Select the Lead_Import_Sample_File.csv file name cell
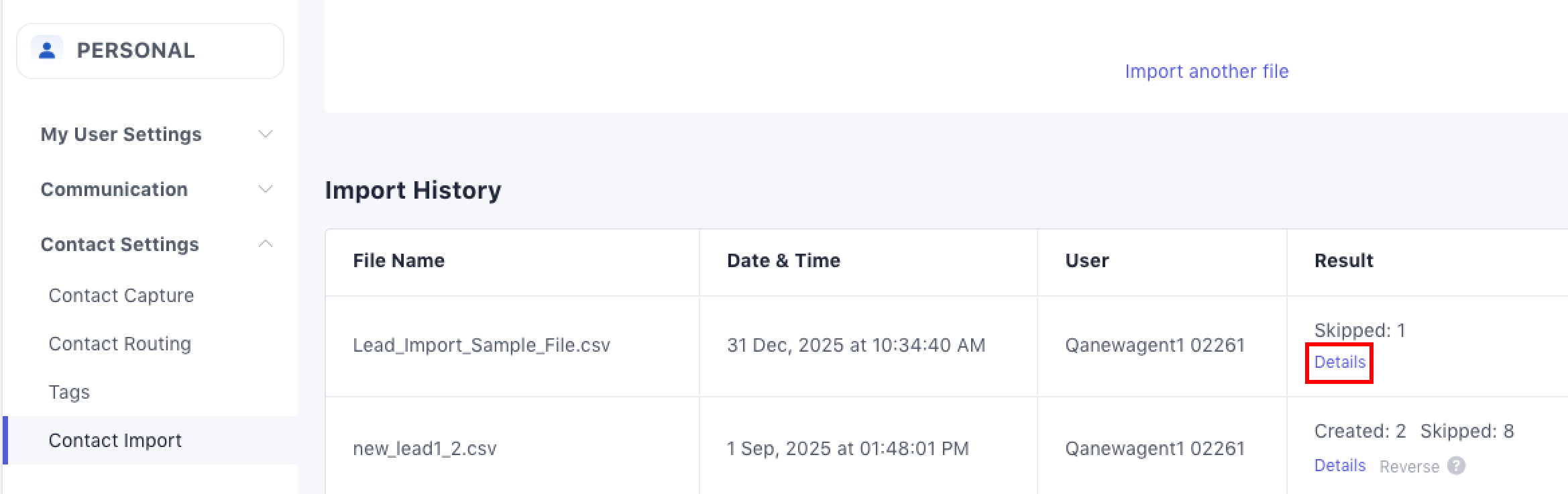 pyautogui.click(x=482, y=345)
